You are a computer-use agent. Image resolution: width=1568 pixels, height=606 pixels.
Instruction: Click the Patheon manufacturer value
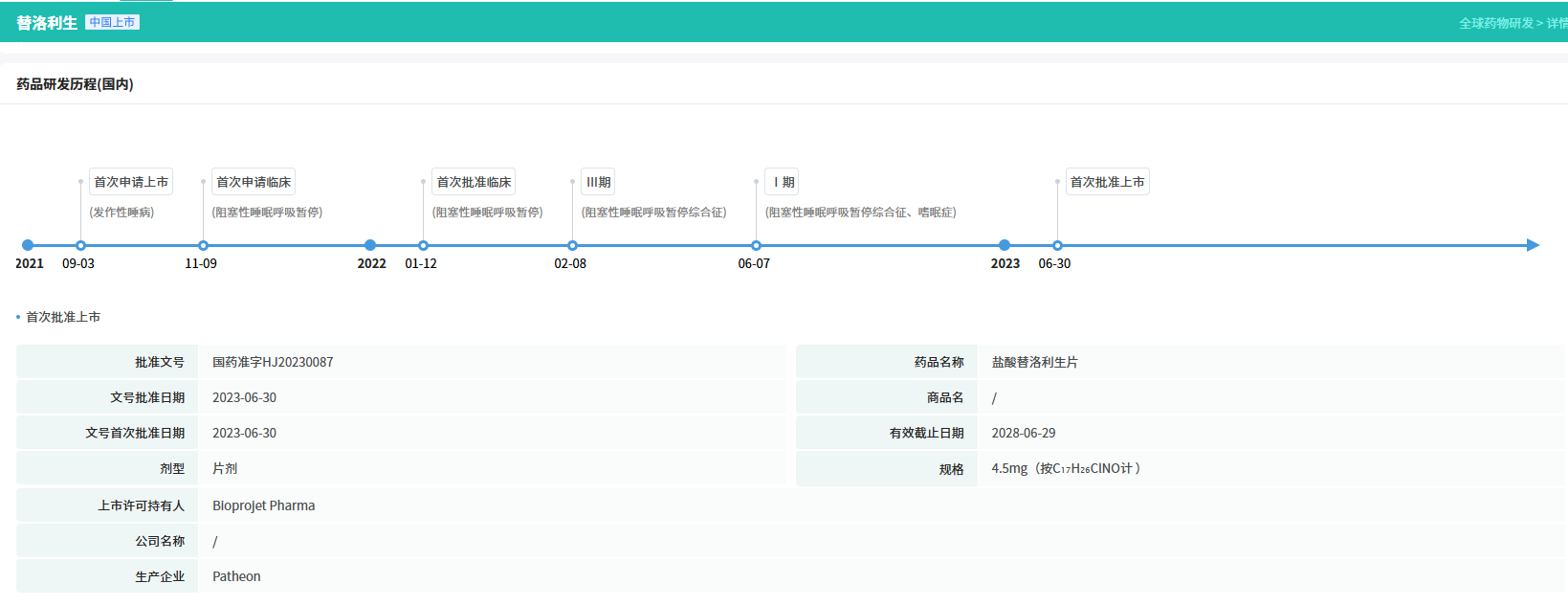tap(236, 576)
